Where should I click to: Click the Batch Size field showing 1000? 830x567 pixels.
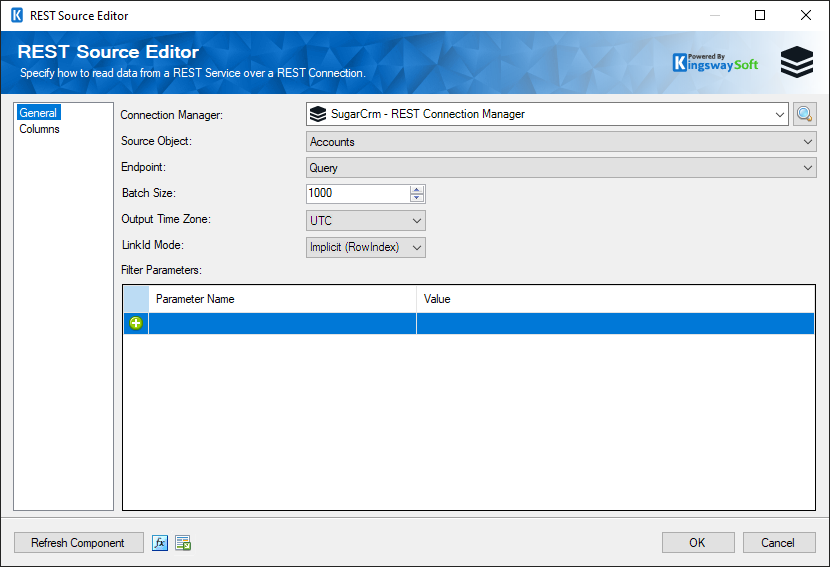358,193
